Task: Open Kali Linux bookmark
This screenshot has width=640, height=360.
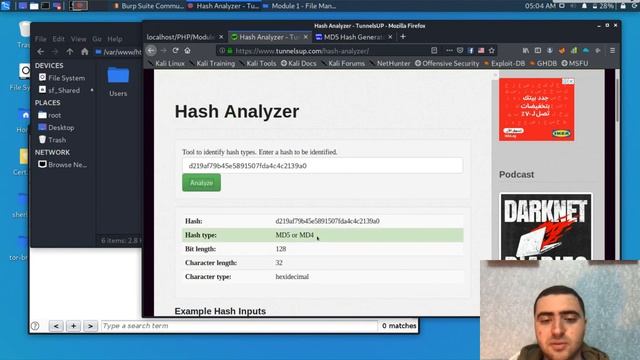Action: pyautogui.click(x=167, y=63)
